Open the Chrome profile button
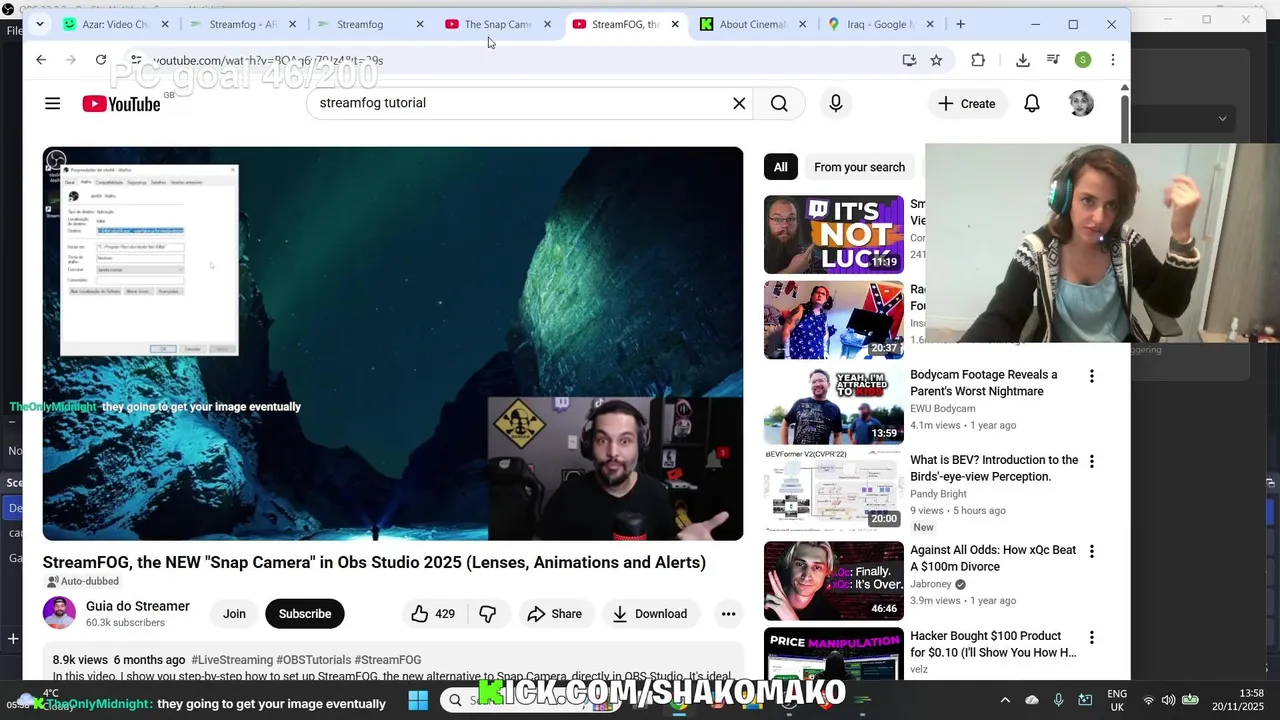The image size is (1280, 720). click(1083, 60)
